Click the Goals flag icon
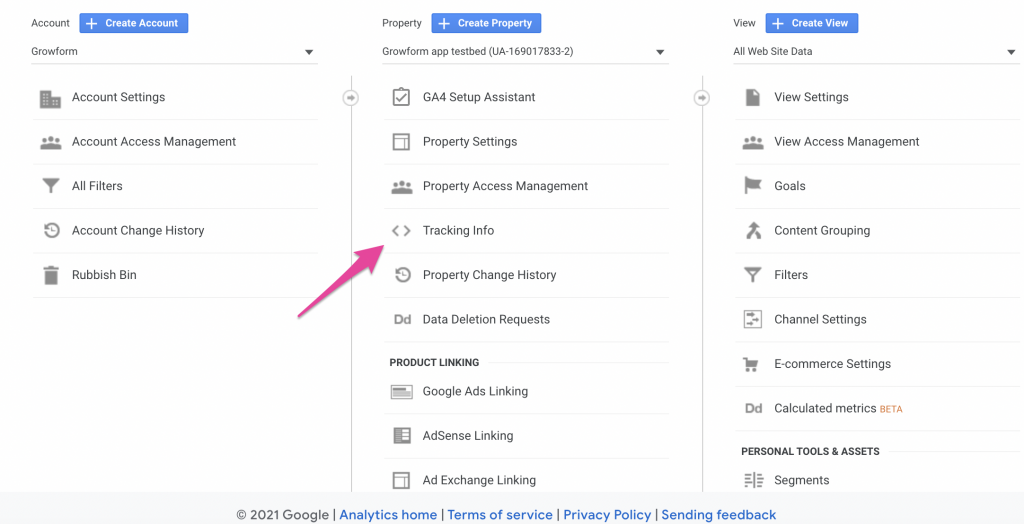This screenshot has height=524, width=1024. pyautogui.click(x=753, y=186)
